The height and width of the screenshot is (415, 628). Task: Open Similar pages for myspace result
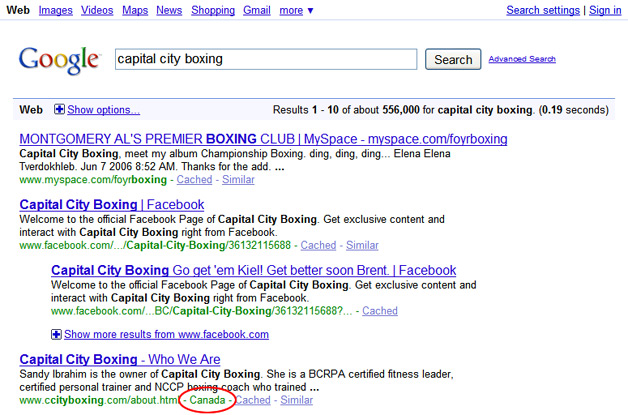[238, 179]
